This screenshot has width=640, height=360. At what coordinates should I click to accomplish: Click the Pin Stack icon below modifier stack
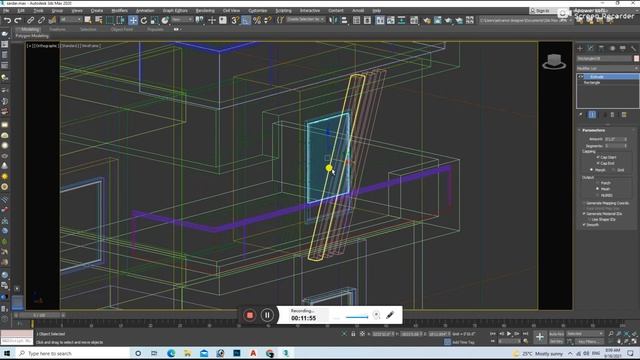pyautogui.click(x=581, y=115)
